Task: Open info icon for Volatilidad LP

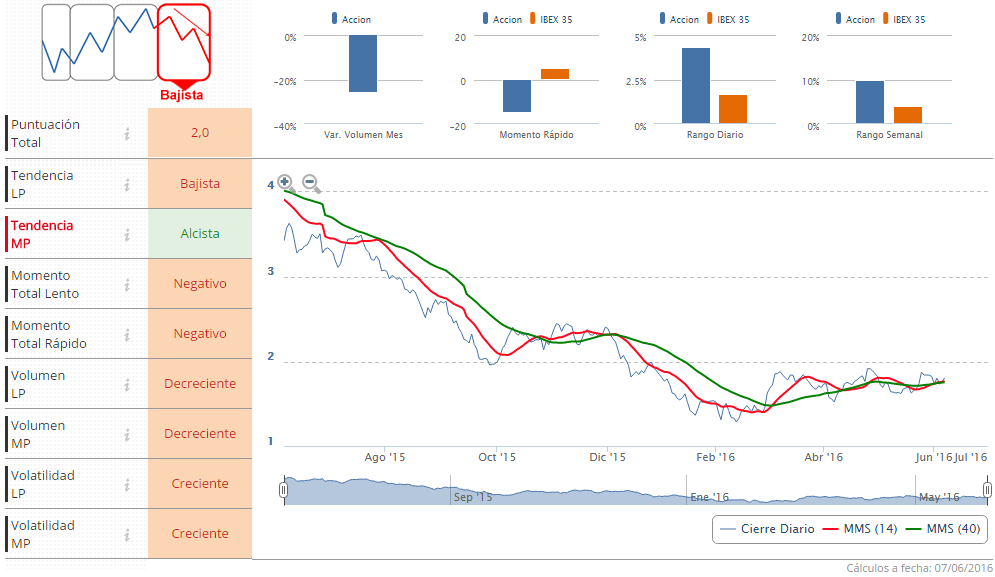Action: (127, 485)
